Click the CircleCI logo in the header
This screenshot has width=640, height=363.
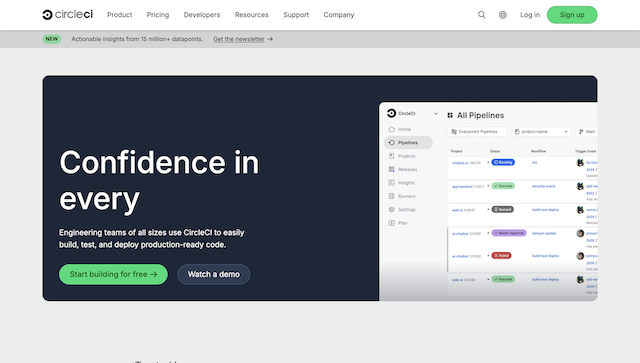(68, 15)
